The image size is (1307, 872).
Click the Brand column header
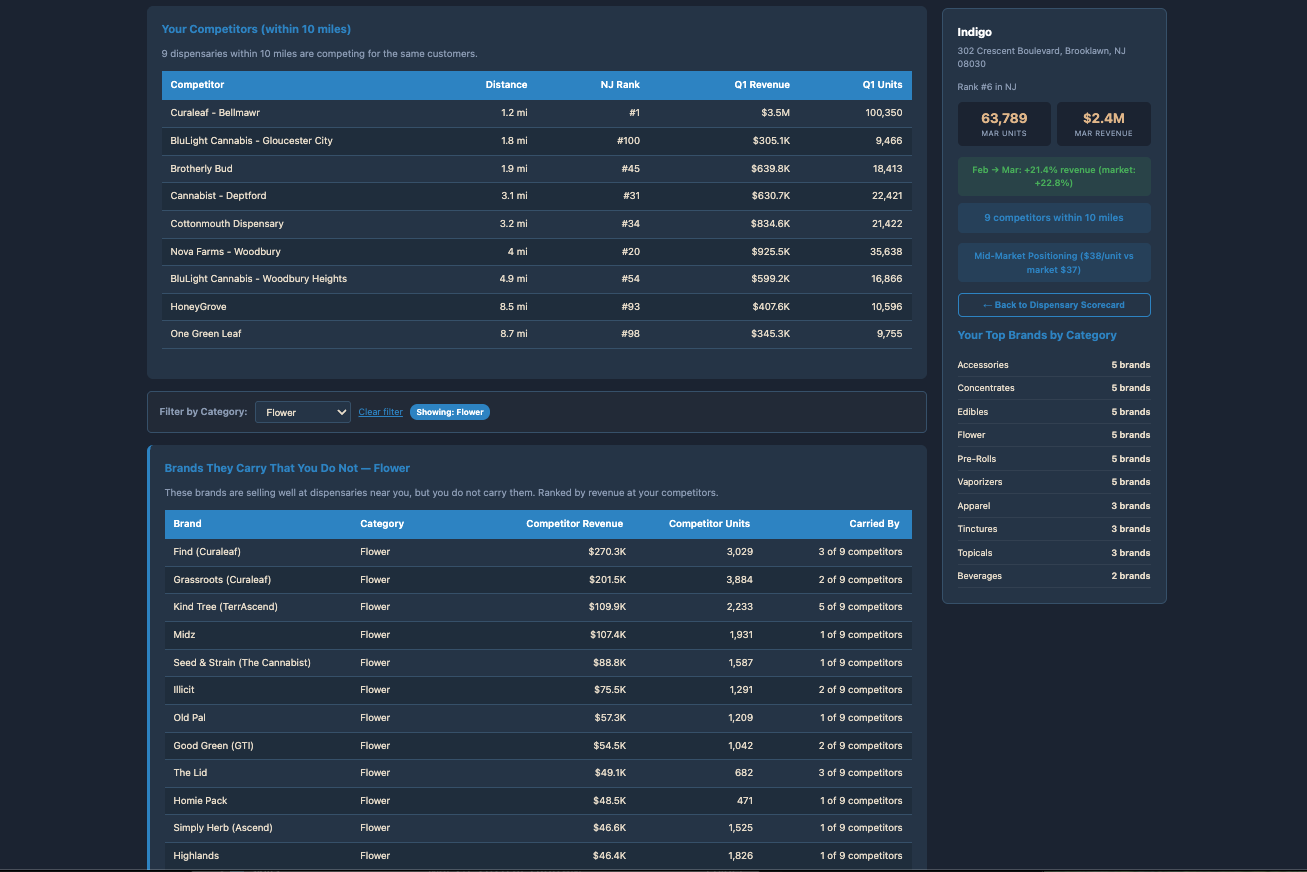tap(187, 524)
